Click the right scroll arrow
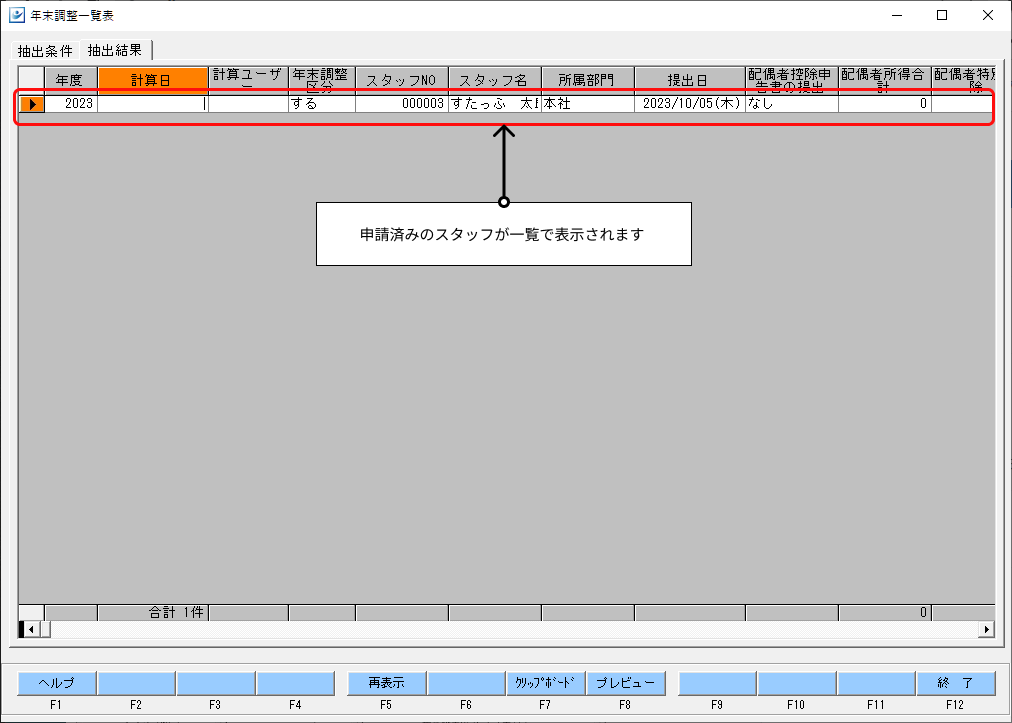 pyautogui.click(x=986, y=629)
